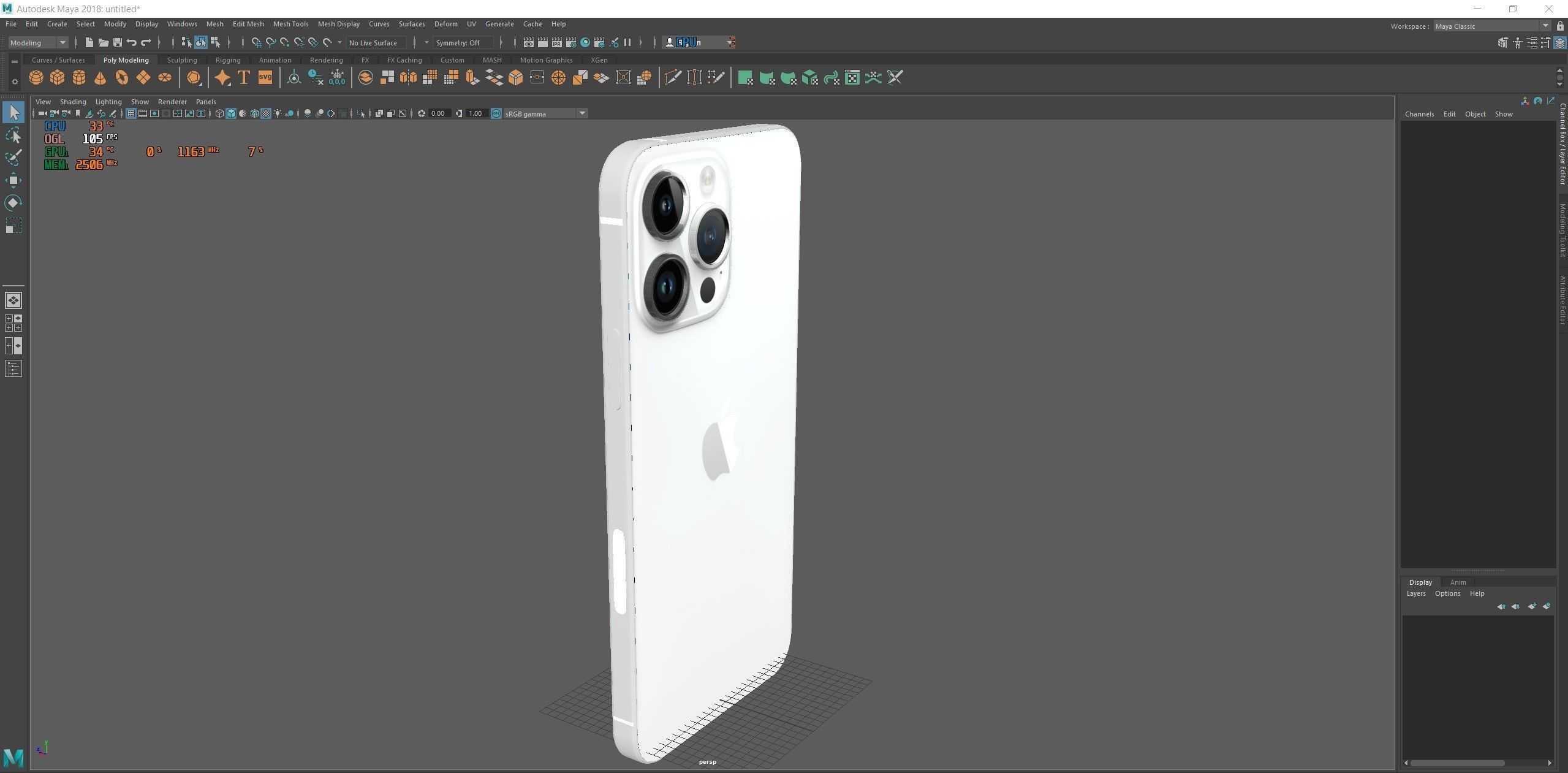The width and height of the screenshot is (1568, 773).
Task: Open the viewport Shading menu
Action: [x=73, y=102]
